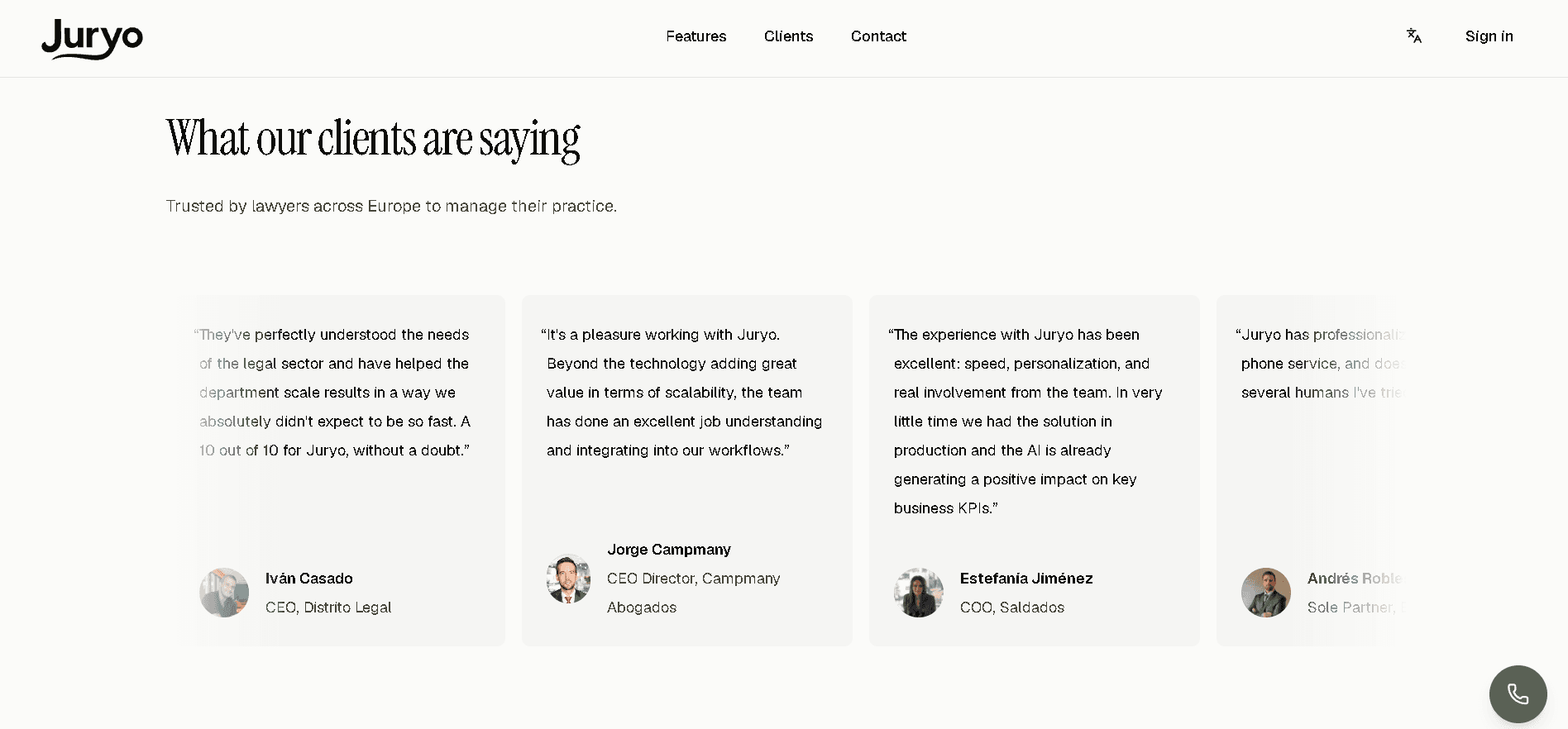Click the testimonial card mentioning business KPIs

(1034, 470)
